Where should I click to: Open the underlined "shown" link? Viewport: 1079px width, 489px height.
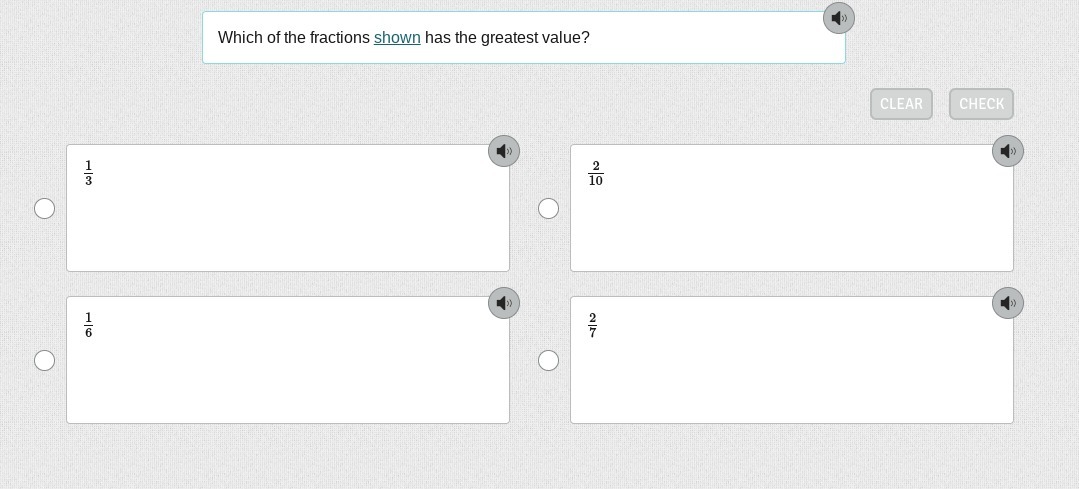coord(397,38)
